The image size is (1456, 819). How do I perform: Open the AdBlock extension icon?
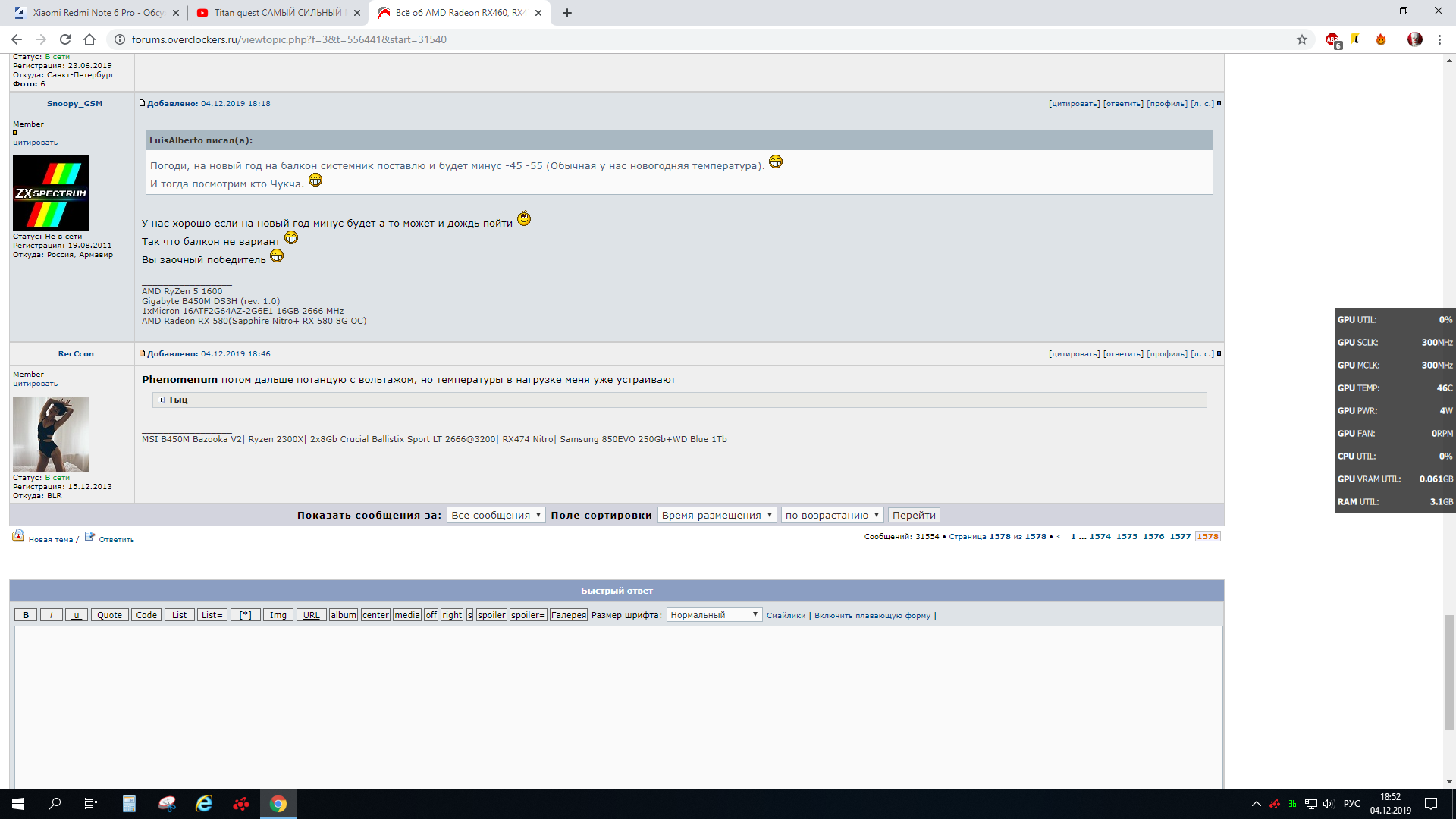[1332, 39]
